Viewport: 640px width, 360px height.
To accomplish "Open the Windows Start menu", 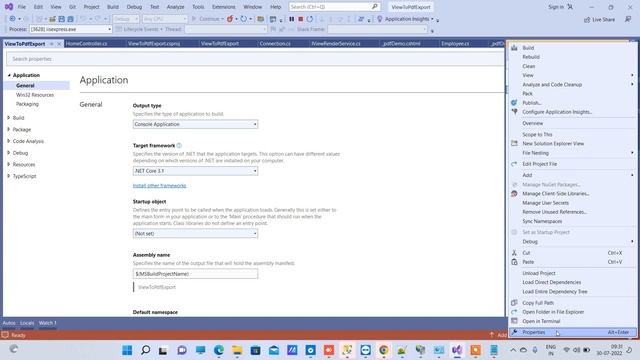I will (127, 350).
